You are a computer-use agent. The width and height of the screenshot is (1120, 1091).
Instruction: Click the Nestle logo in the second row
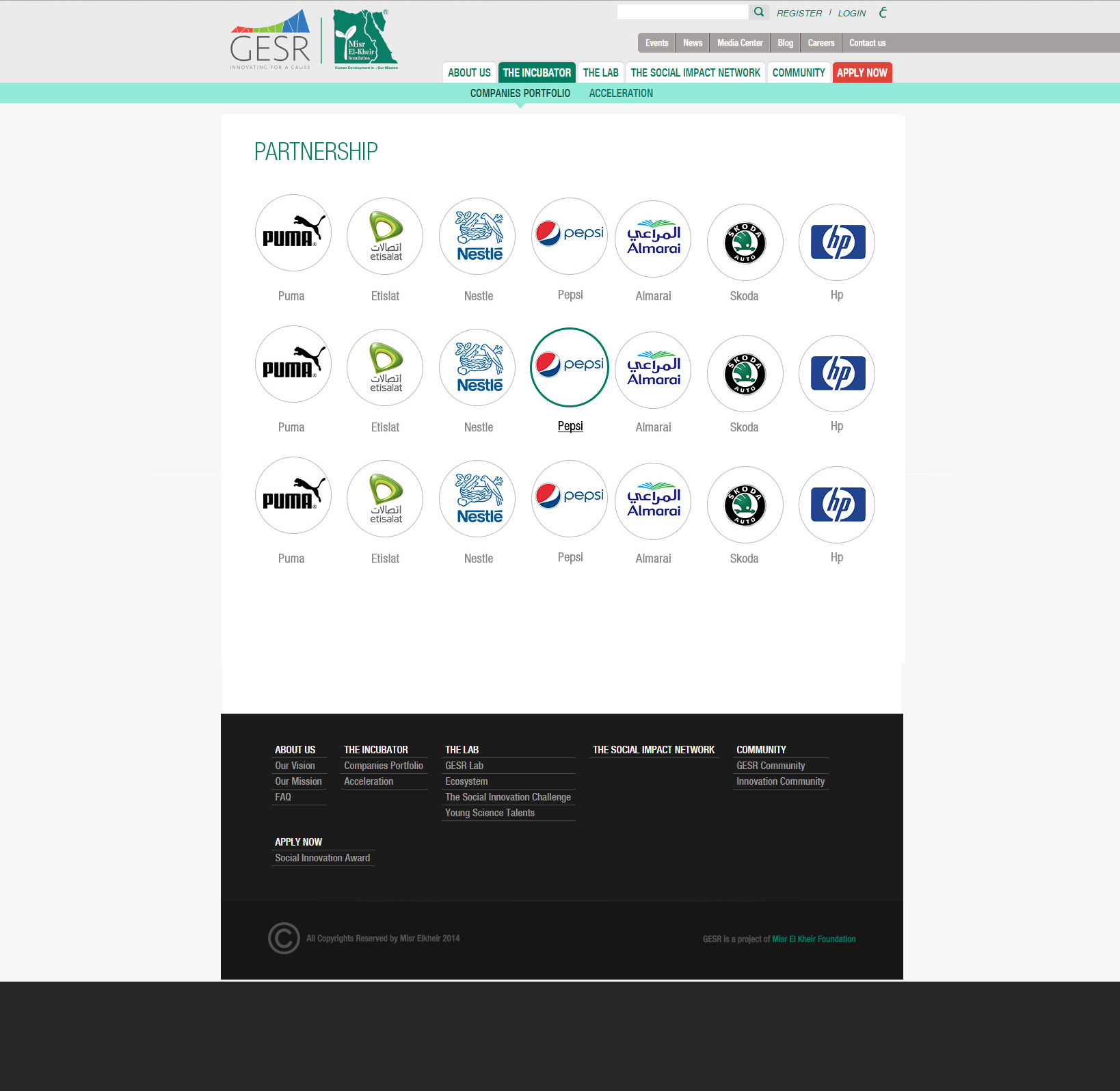[x=477, y=368]
